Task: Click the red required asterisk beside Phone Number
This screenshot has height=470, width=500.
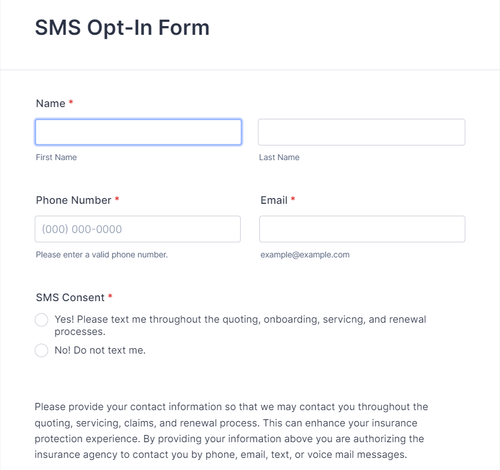Action: (x=117, y=199)
